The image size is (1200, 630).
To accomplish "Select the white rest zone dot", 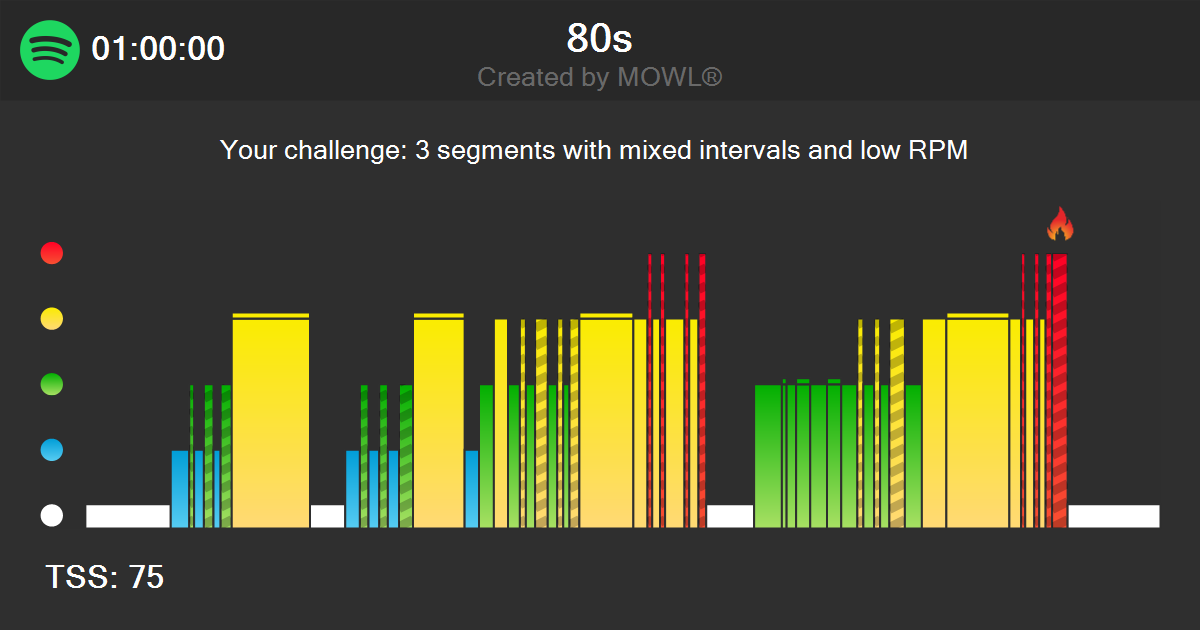I will click(x=51, y=516).
